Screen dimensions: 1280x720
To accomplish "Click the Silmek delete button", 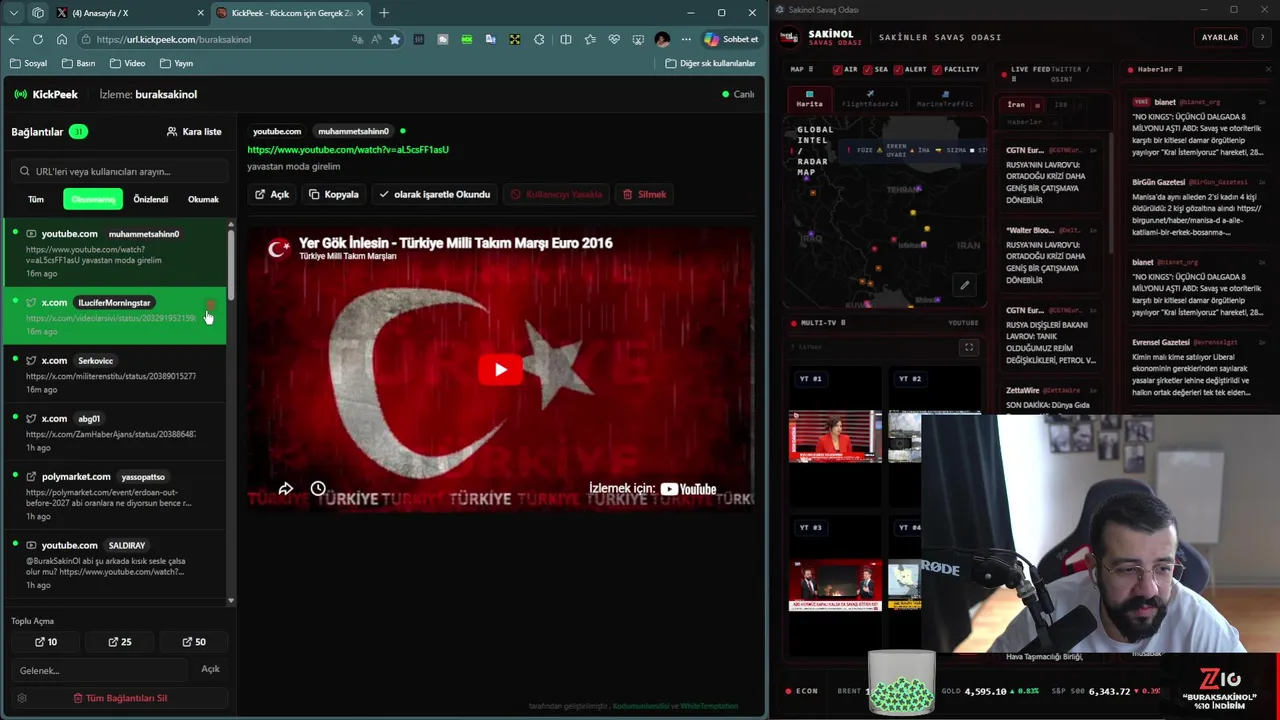I will tap(643, 194).
